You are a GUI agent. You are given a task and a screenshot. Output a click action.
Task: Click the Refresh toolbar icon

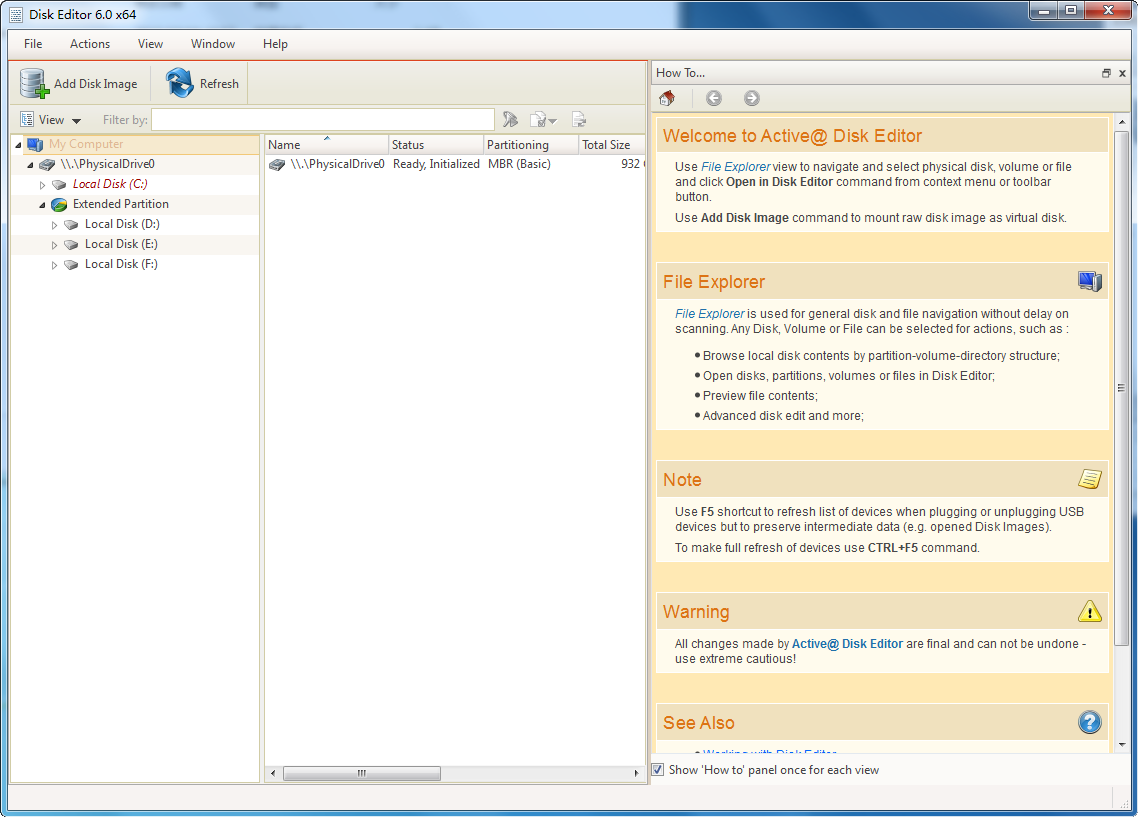tap(180, 84)
